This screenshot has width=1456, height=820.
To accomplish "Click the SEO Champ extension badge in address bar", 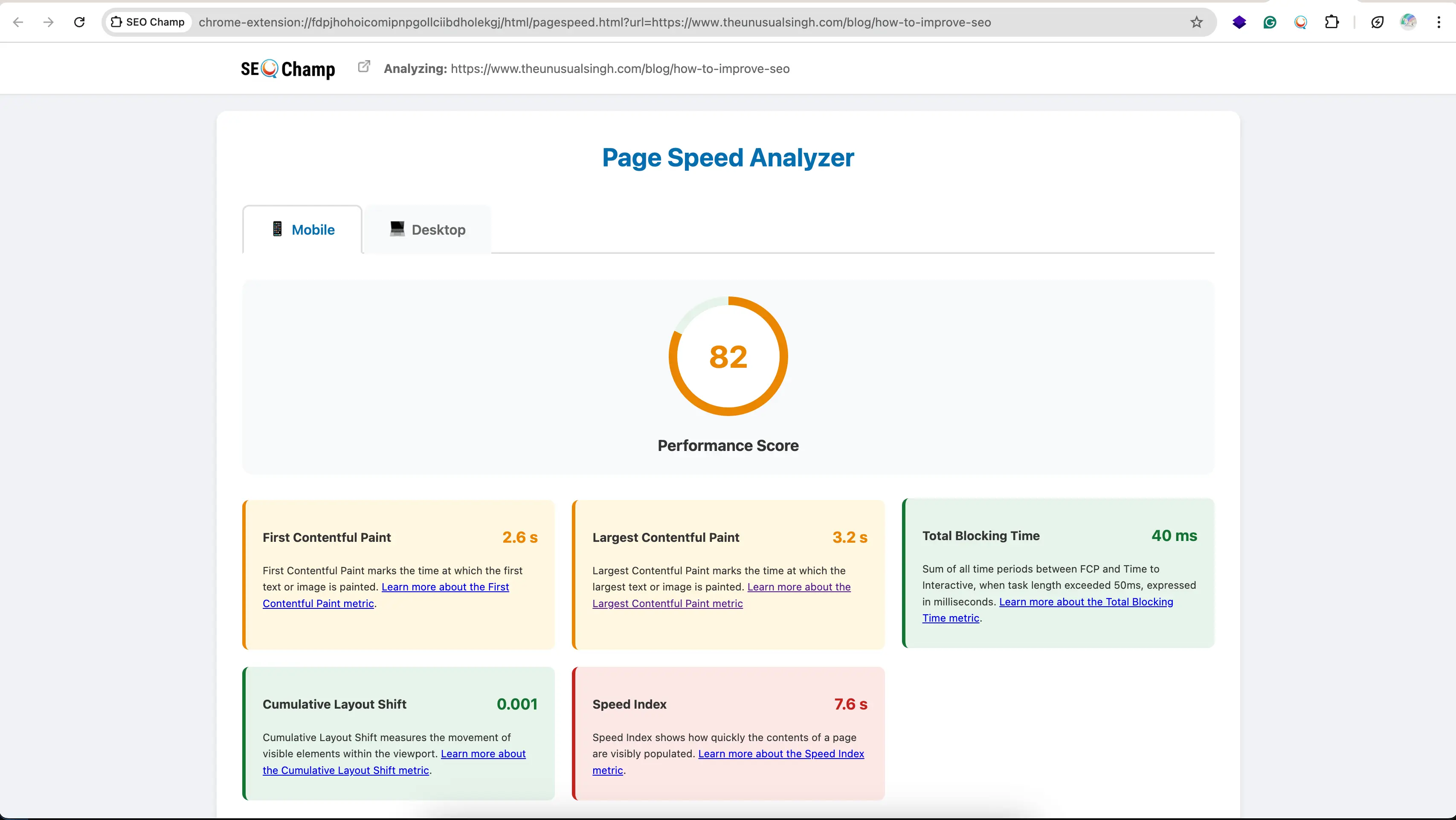I will (x=148, y=22).
